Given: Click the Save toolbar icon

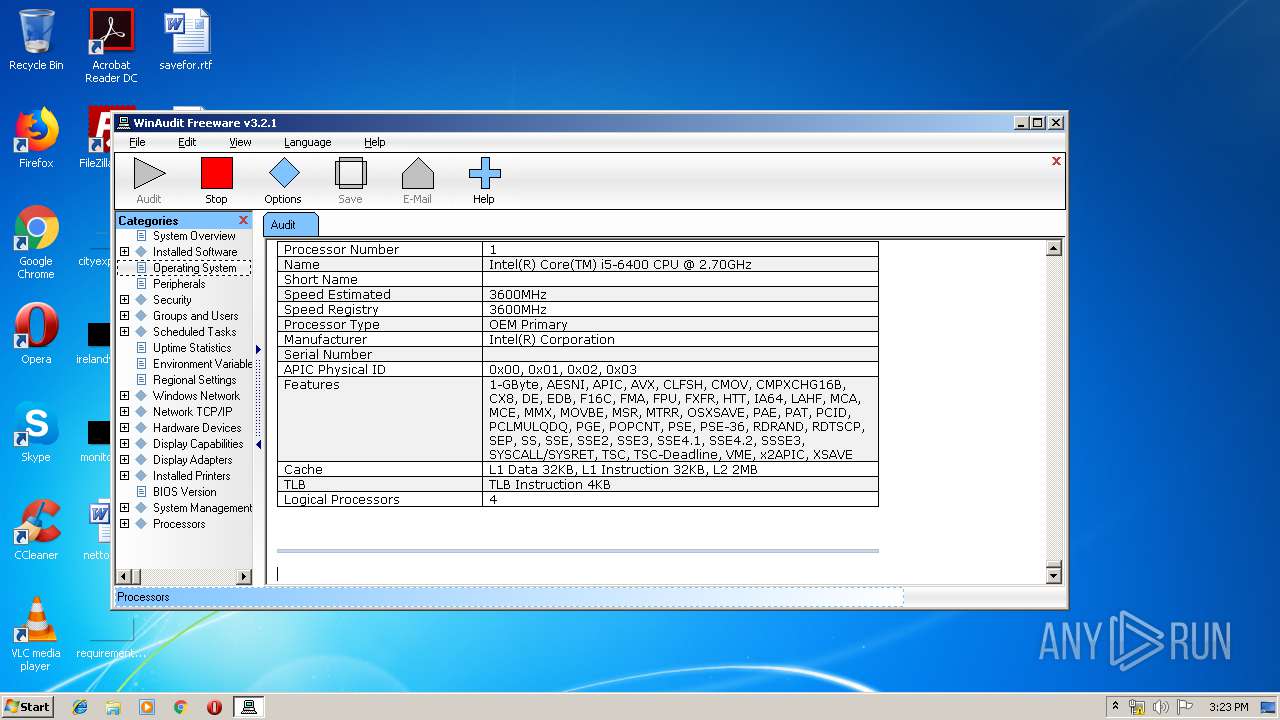Looking at the screenshot, I should tap(350, 174).
